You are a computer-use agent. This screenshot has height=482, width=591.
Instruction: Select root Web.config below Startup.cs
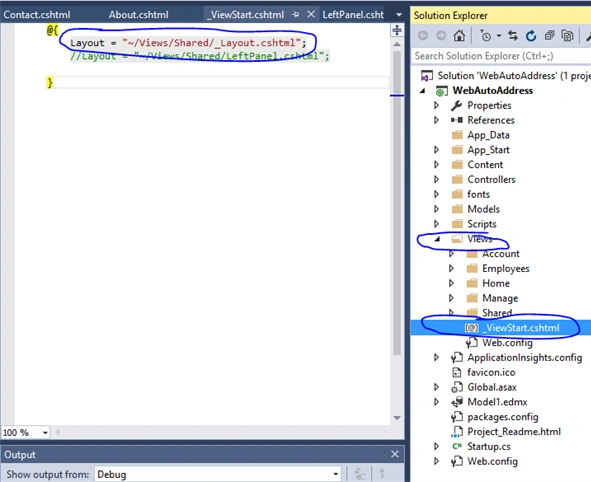pyautogui.click(x=492, y=461)
